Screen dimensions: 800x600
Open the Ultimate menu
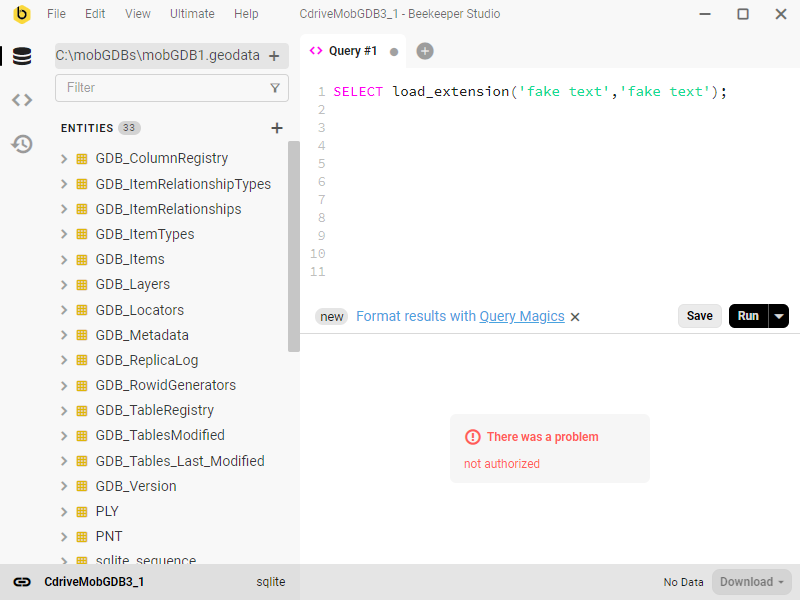point(192,14)
